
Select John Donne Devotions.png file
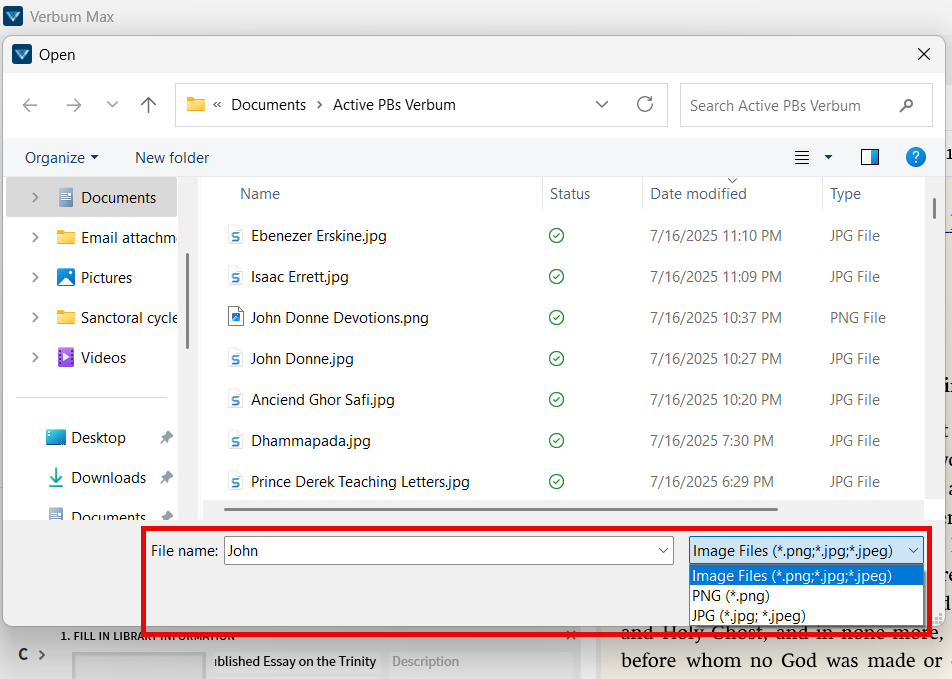pos(339,318)
